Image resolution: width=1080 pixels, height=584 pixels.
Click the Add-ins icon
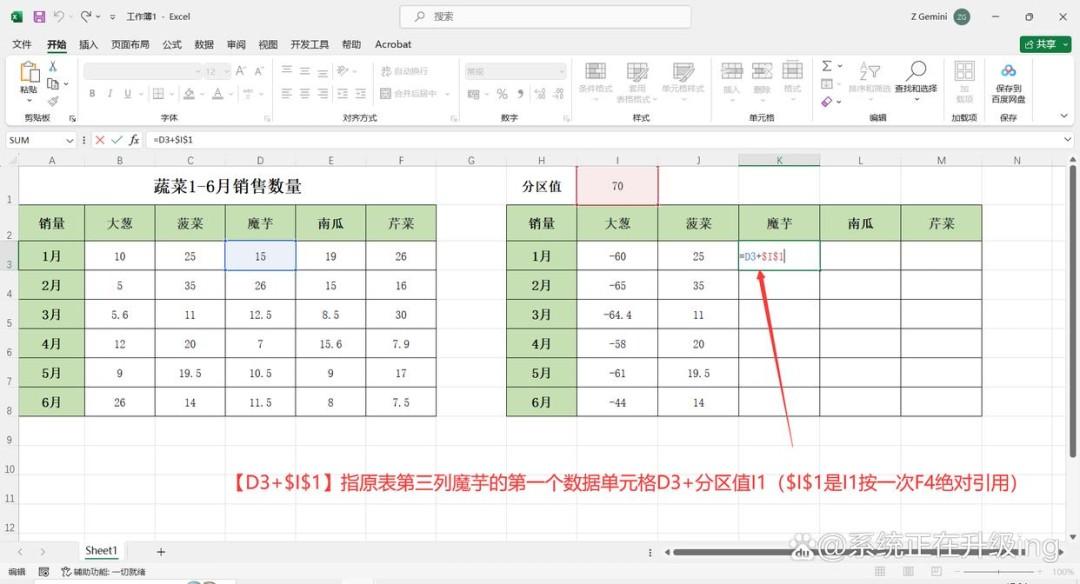[964, 71]
